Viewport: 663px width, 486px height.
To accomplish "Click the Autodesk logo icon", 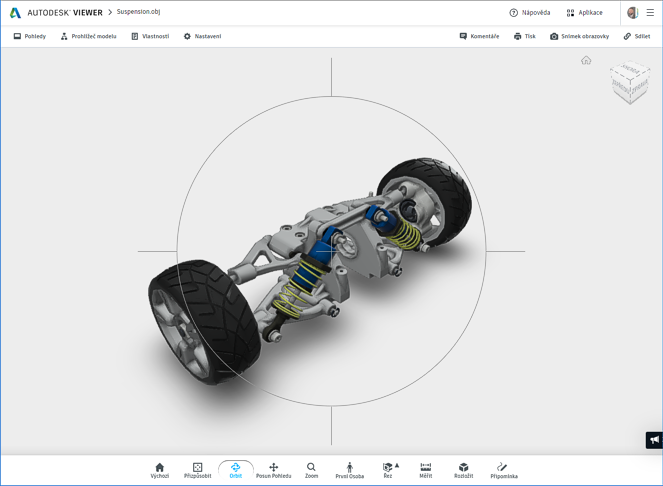I will [x=15, y=13].
